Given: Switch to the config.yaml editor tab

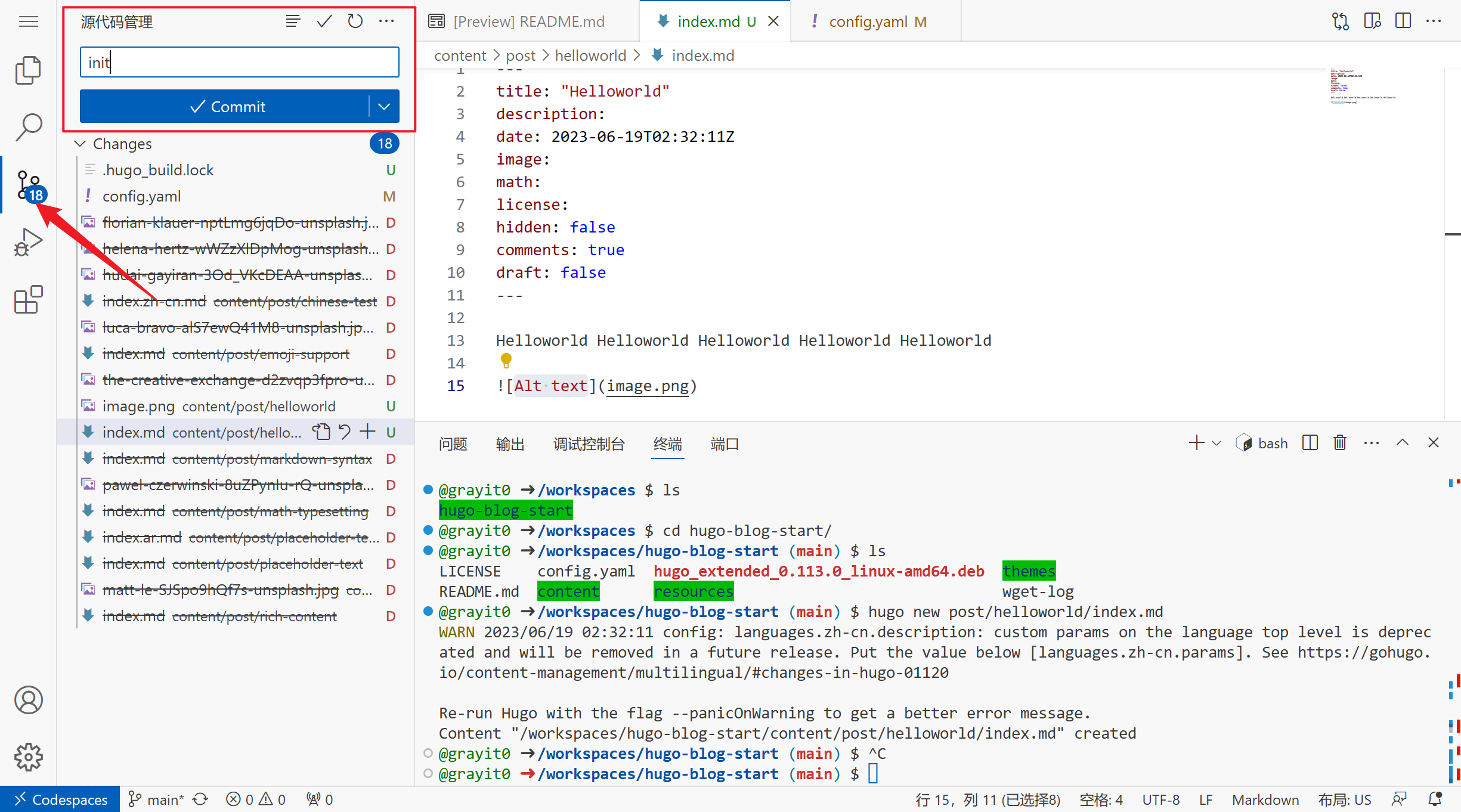Looking at the screenshot, I should coord(868,21).
